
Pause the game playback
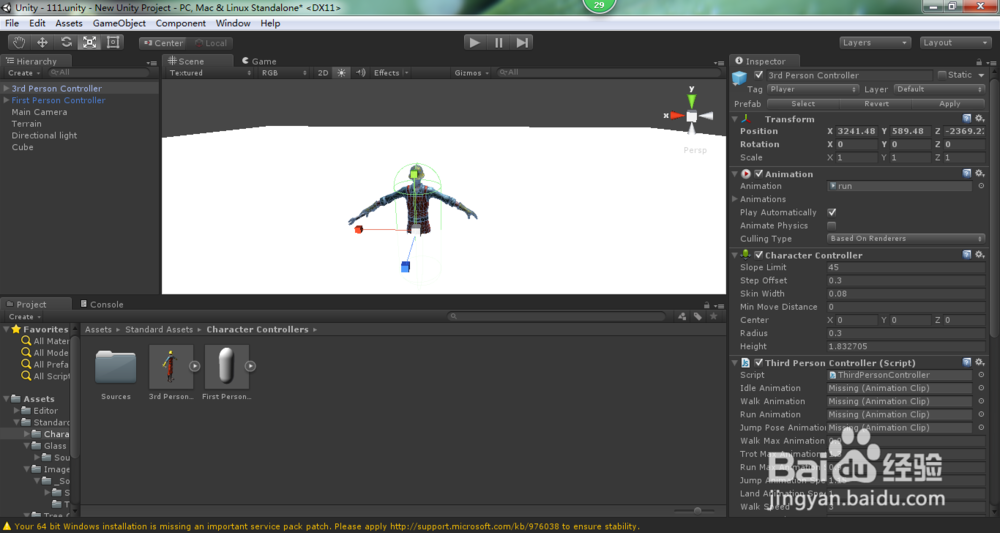(x=498, y=43)
